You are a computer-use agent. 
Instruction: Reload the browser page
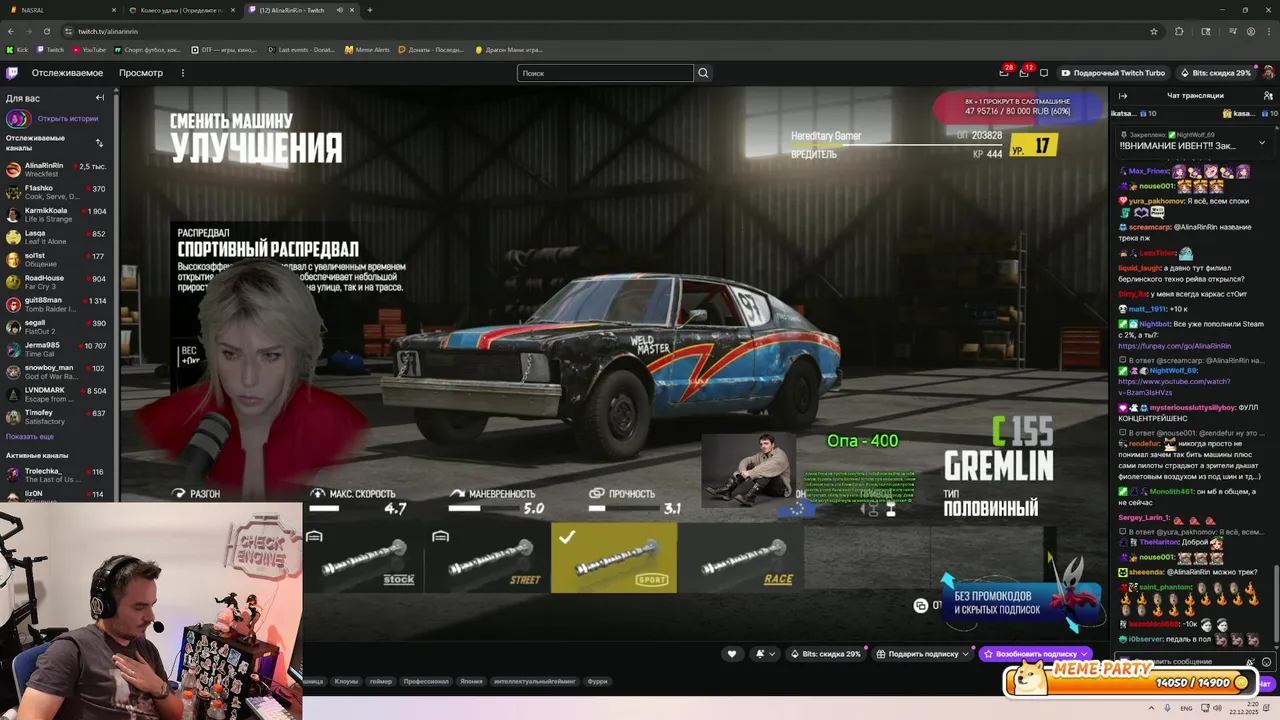[x=46, y=31]
